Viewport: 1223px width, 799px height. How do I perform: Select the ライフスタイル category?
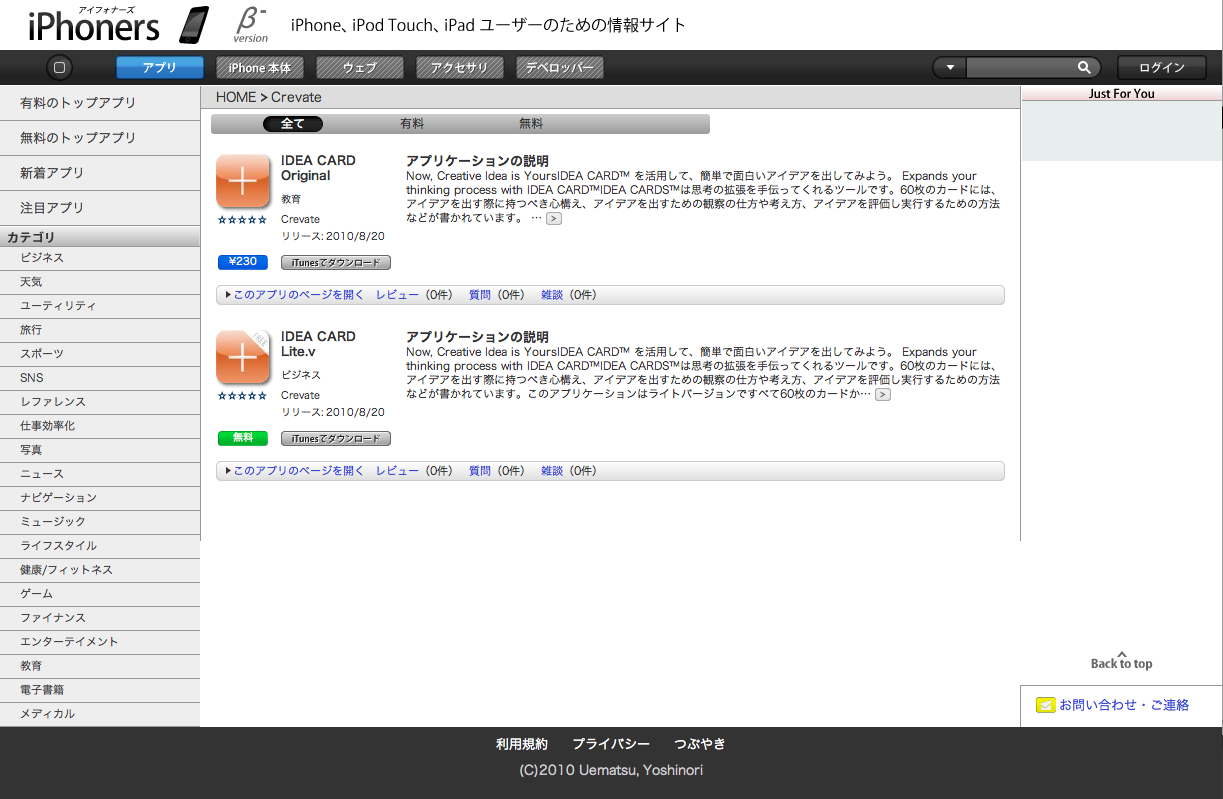tap(100, 546)
